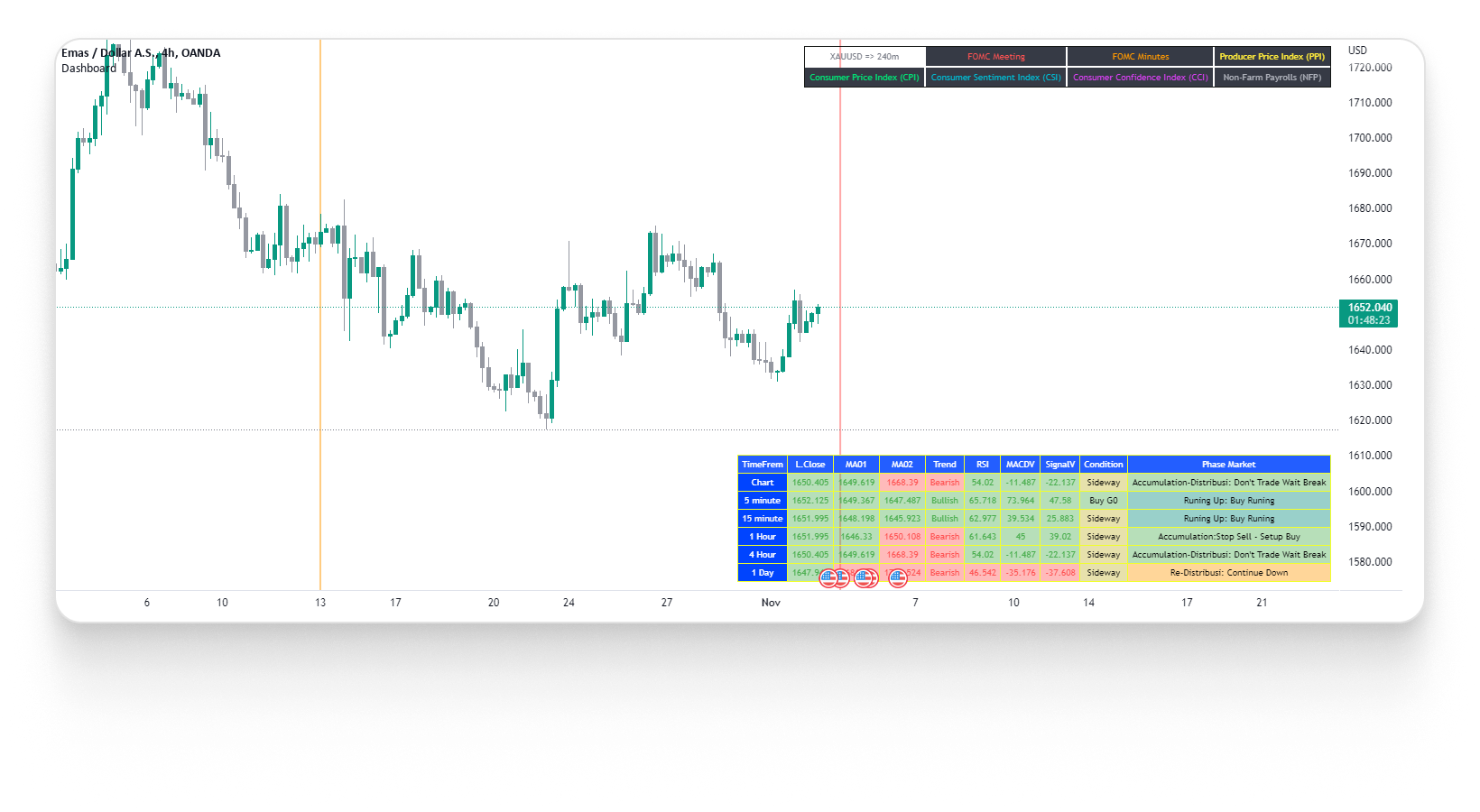
Task: Click the XAUUSD => 240m cell
Action: (864, 57)
